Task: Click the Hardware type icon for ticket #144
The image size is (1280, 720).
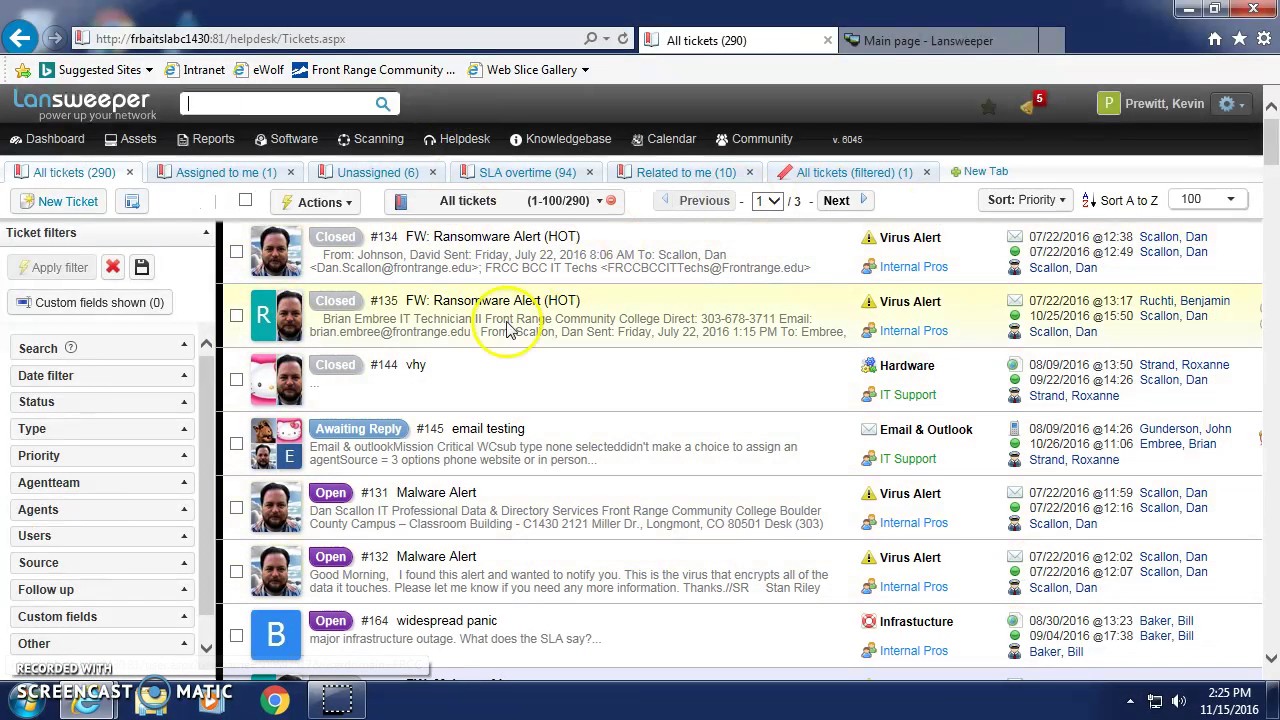Action: click(868, 365)
